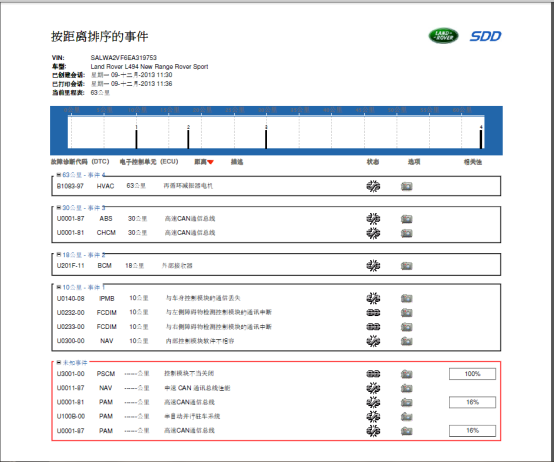The width and height of the screenshot is (554, 462).
Task: Click the status icon for U0011-87 NAV
Action: coord(373,388)
